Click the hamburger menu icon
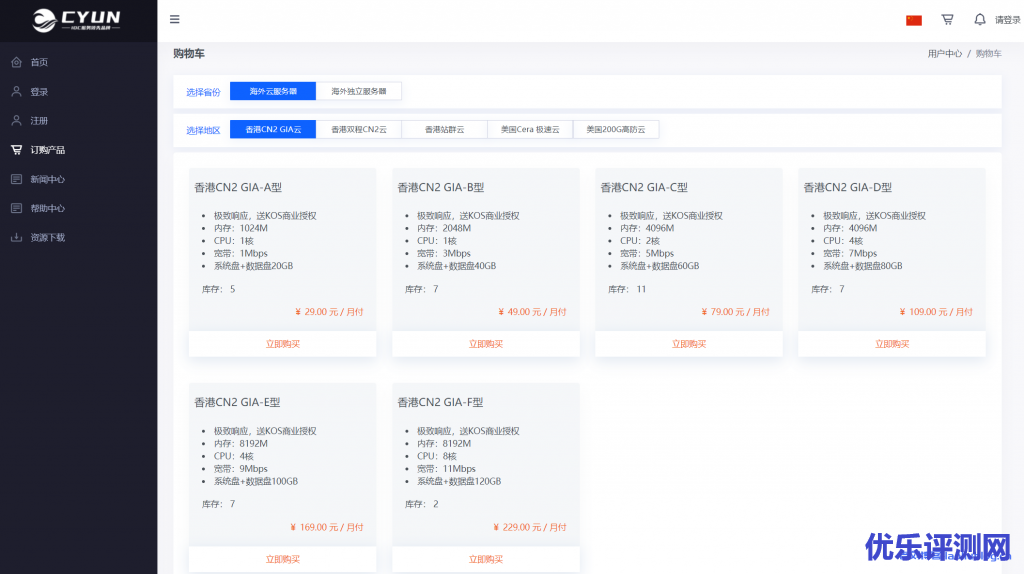The width and height of the screenshot is (1024, 574). click(175, 19)
